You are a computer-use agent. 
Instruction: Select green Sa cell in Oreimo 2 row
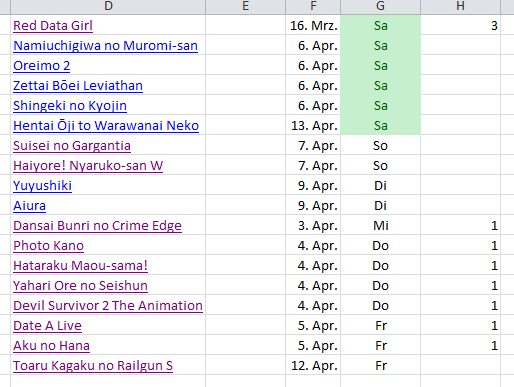pyautogui.click(x=380, y=66)
